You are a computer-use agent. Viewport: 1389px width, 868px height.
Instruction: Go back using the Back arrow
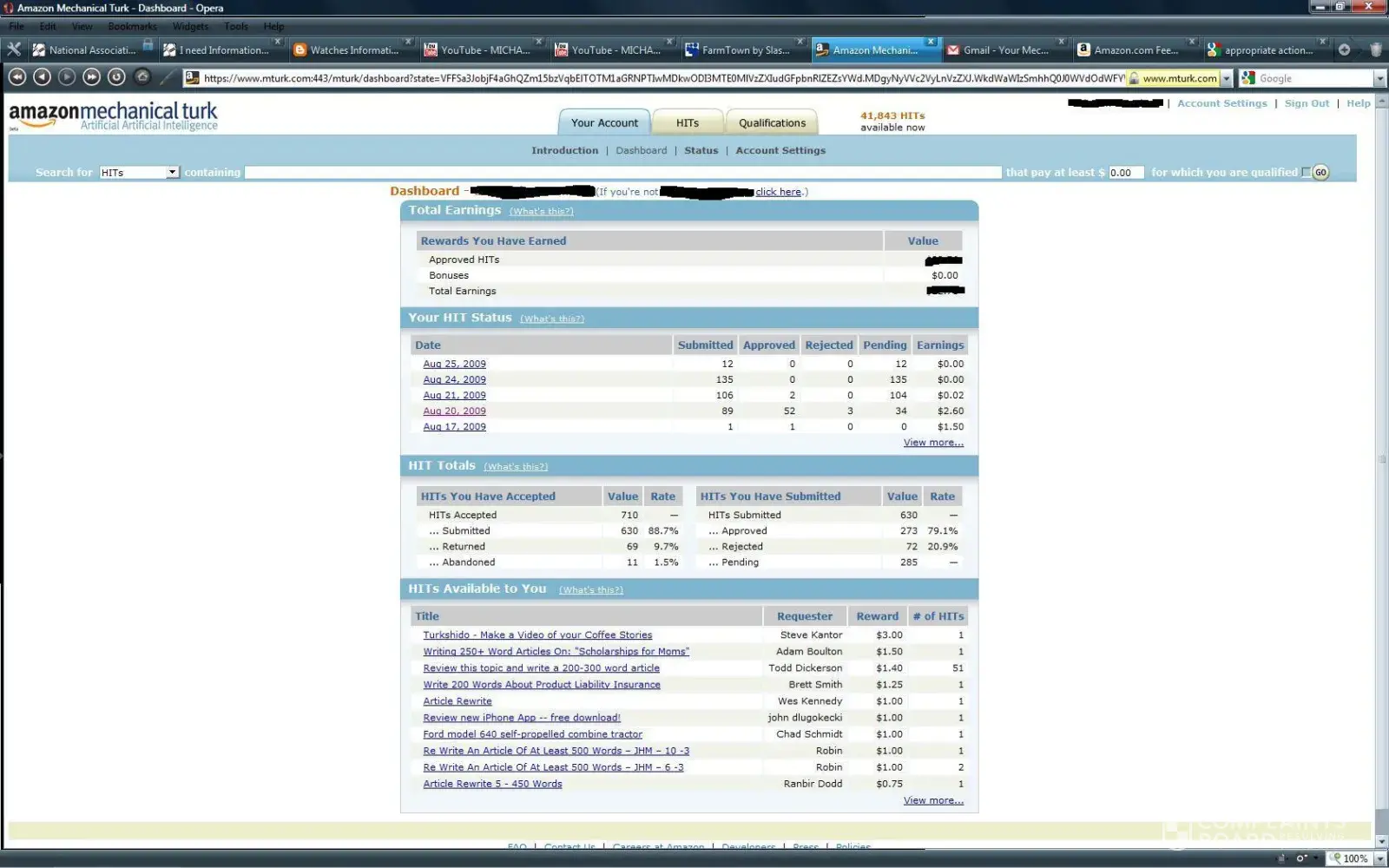click(x=42, y=77)
